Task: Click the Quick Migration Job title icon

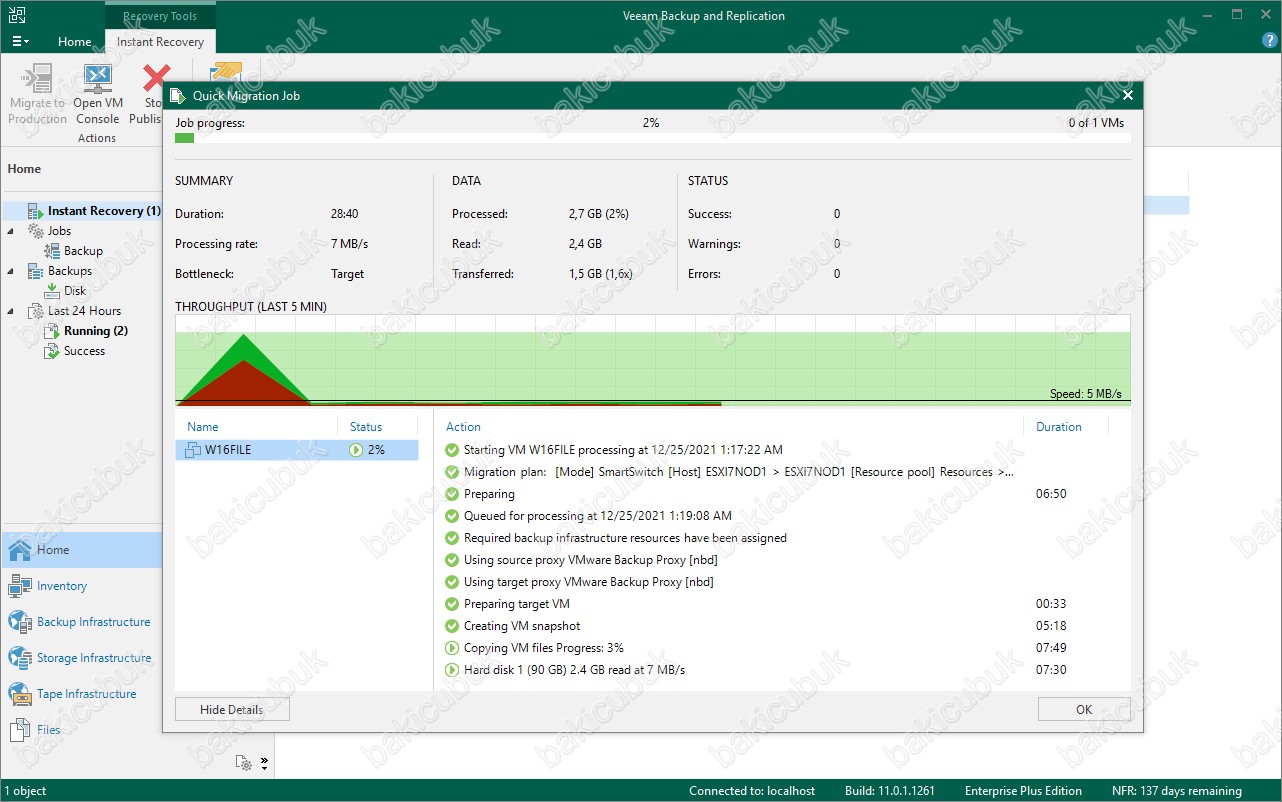Action: coord(177,96)
